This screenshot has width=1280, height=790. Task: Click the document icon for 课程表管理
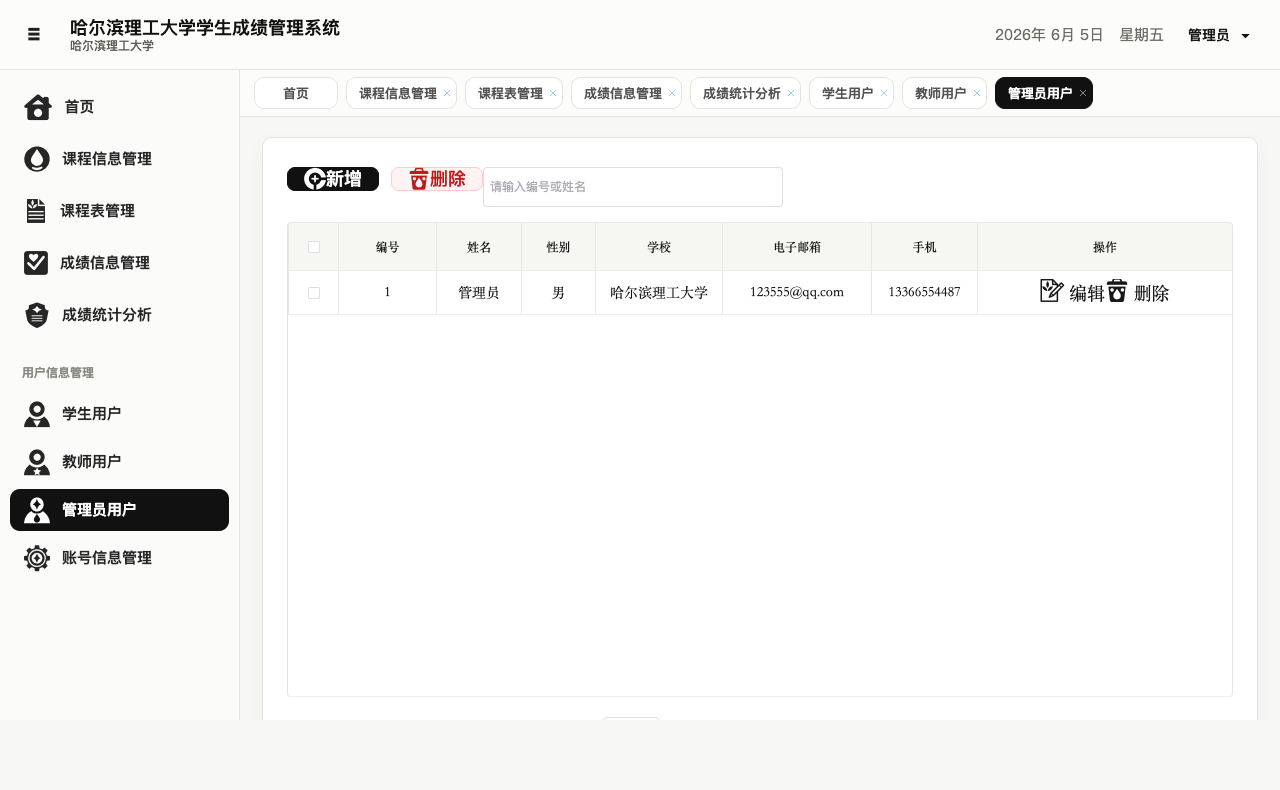[36, 211]
